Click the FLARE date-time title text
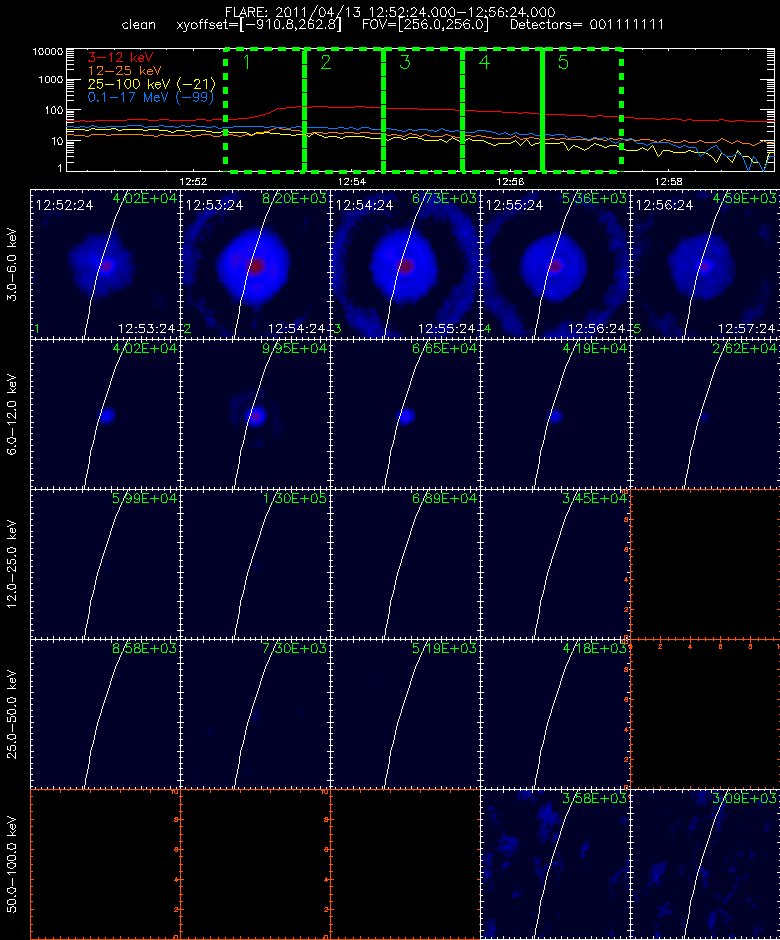 [x=390, y=12]
